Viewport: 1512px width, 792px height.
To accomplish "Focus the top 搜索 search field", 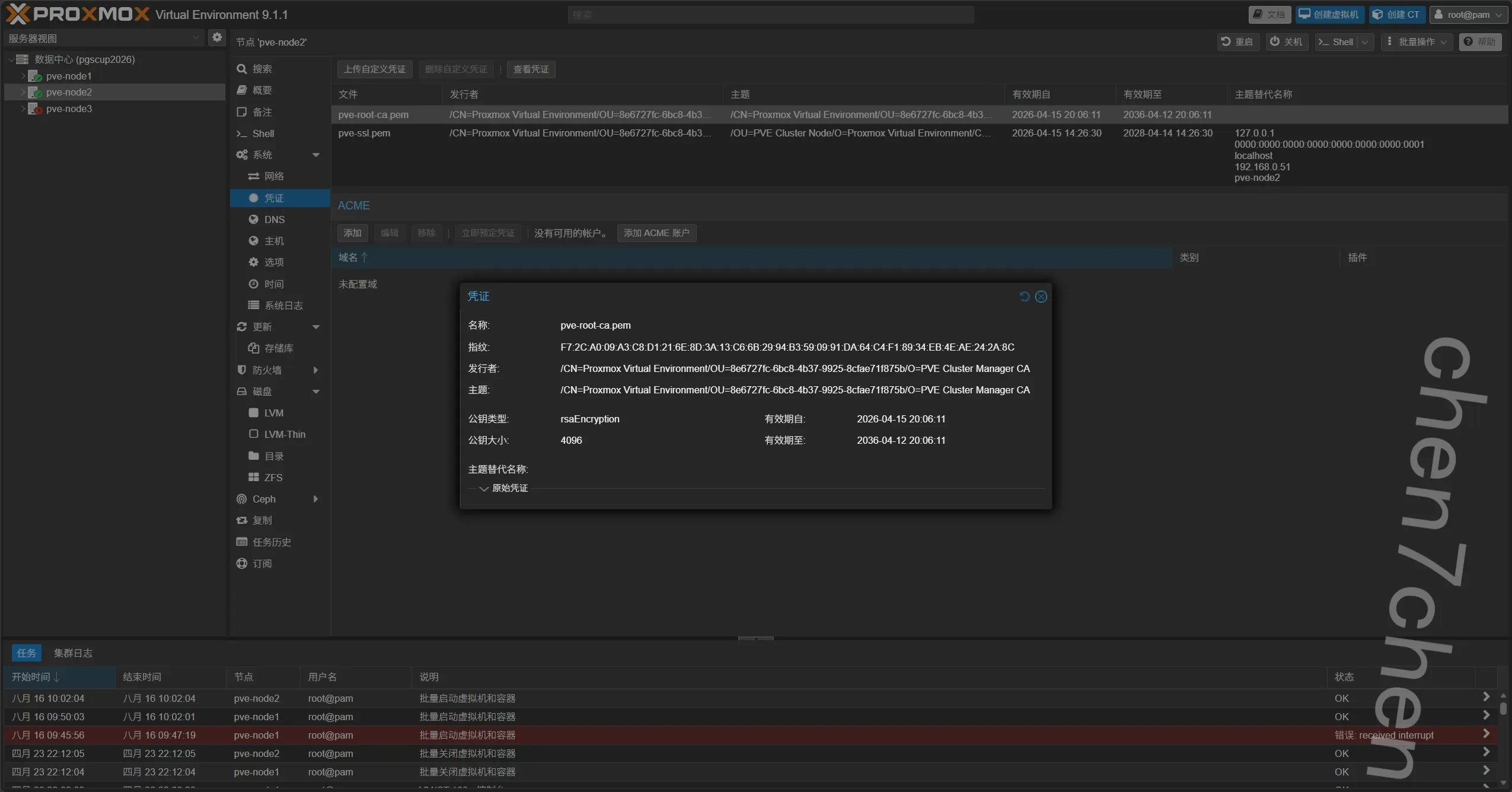I will [771, 15].
